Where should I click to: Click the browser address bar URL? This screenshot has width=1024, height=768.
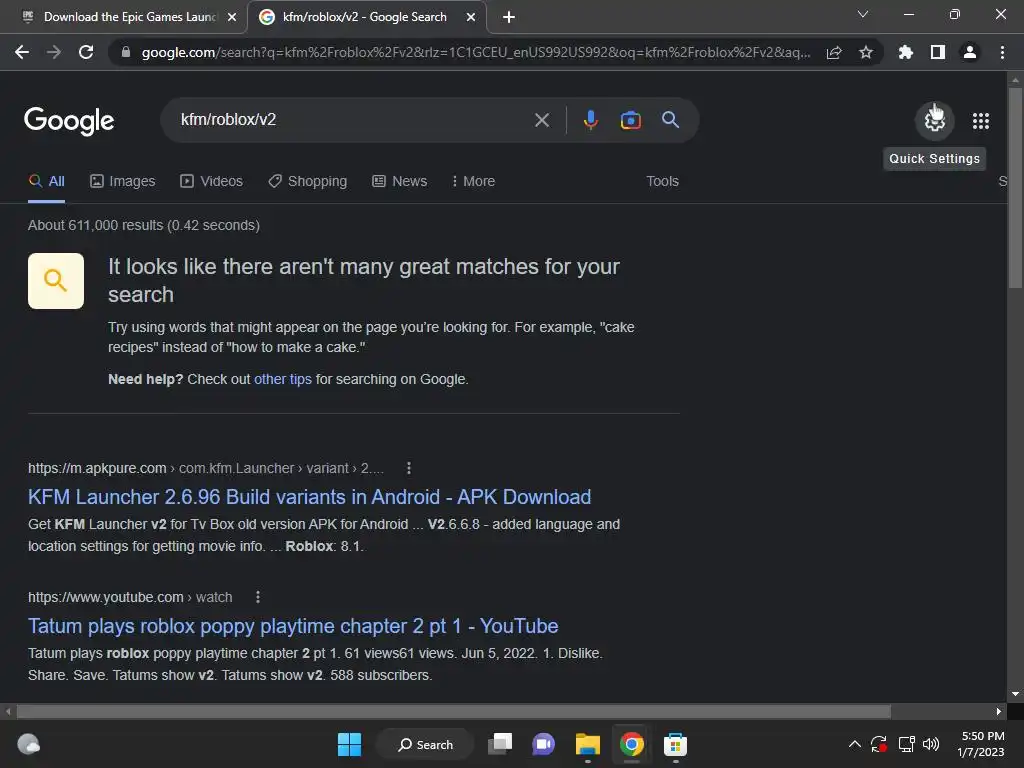point(476,52)
